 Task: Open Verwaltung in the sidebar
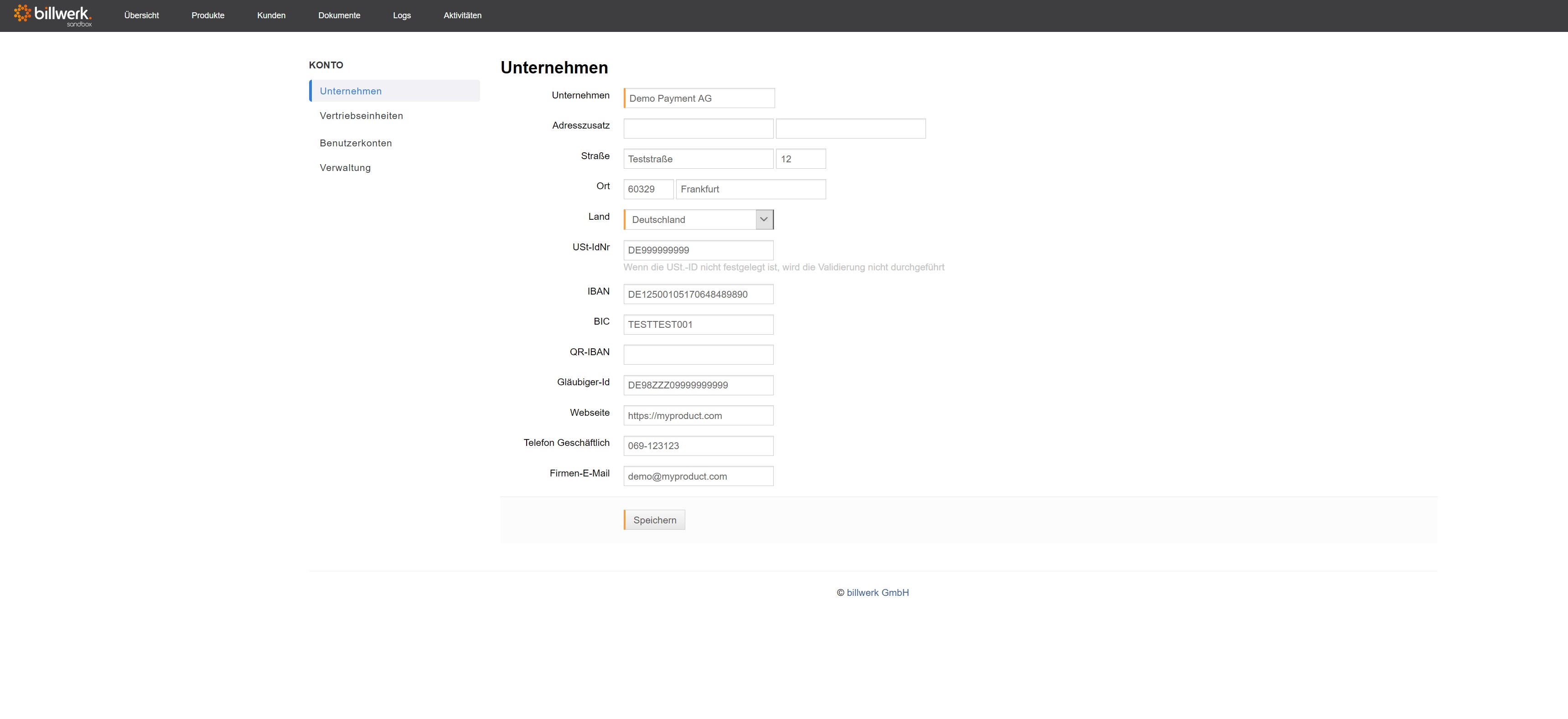(x=345, y=167)
